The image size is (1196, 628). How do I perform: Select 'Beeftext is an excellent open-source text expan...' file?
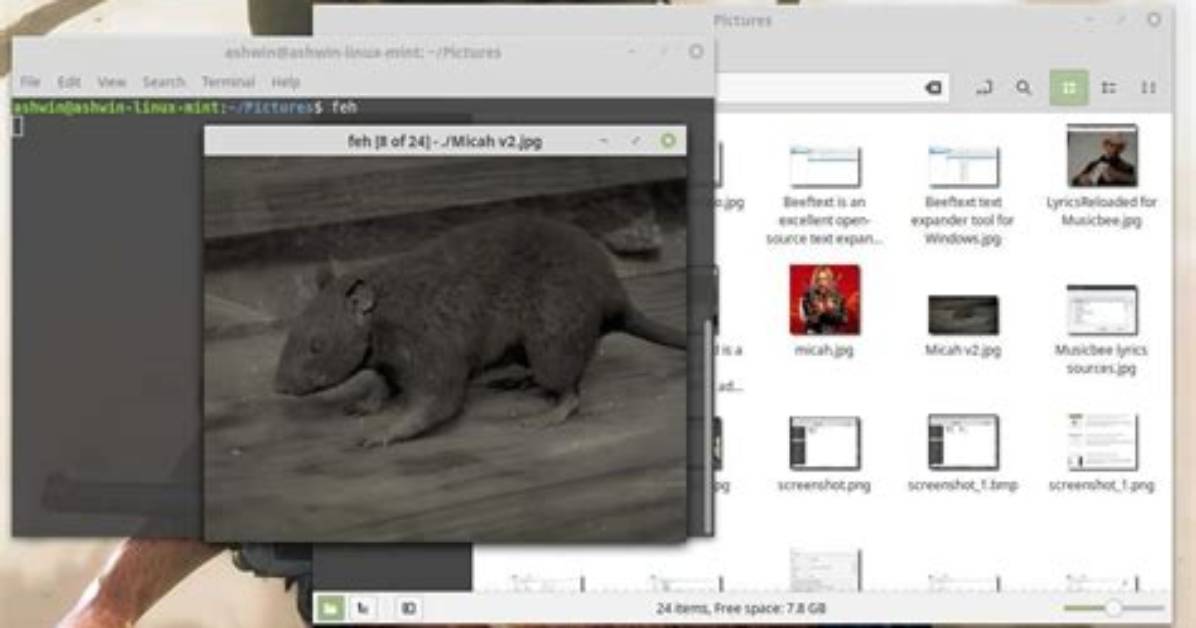tap(825, 195)
